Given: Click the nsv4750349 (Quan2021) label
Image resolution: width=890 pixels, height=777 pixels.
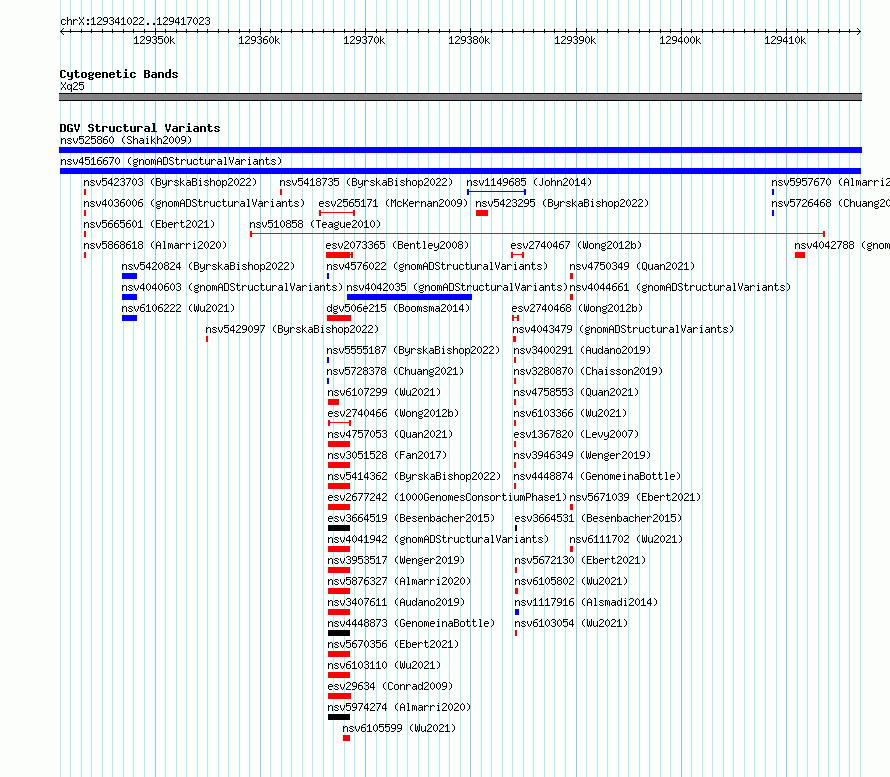Looking at the screenshot, I should pos(632,266).
